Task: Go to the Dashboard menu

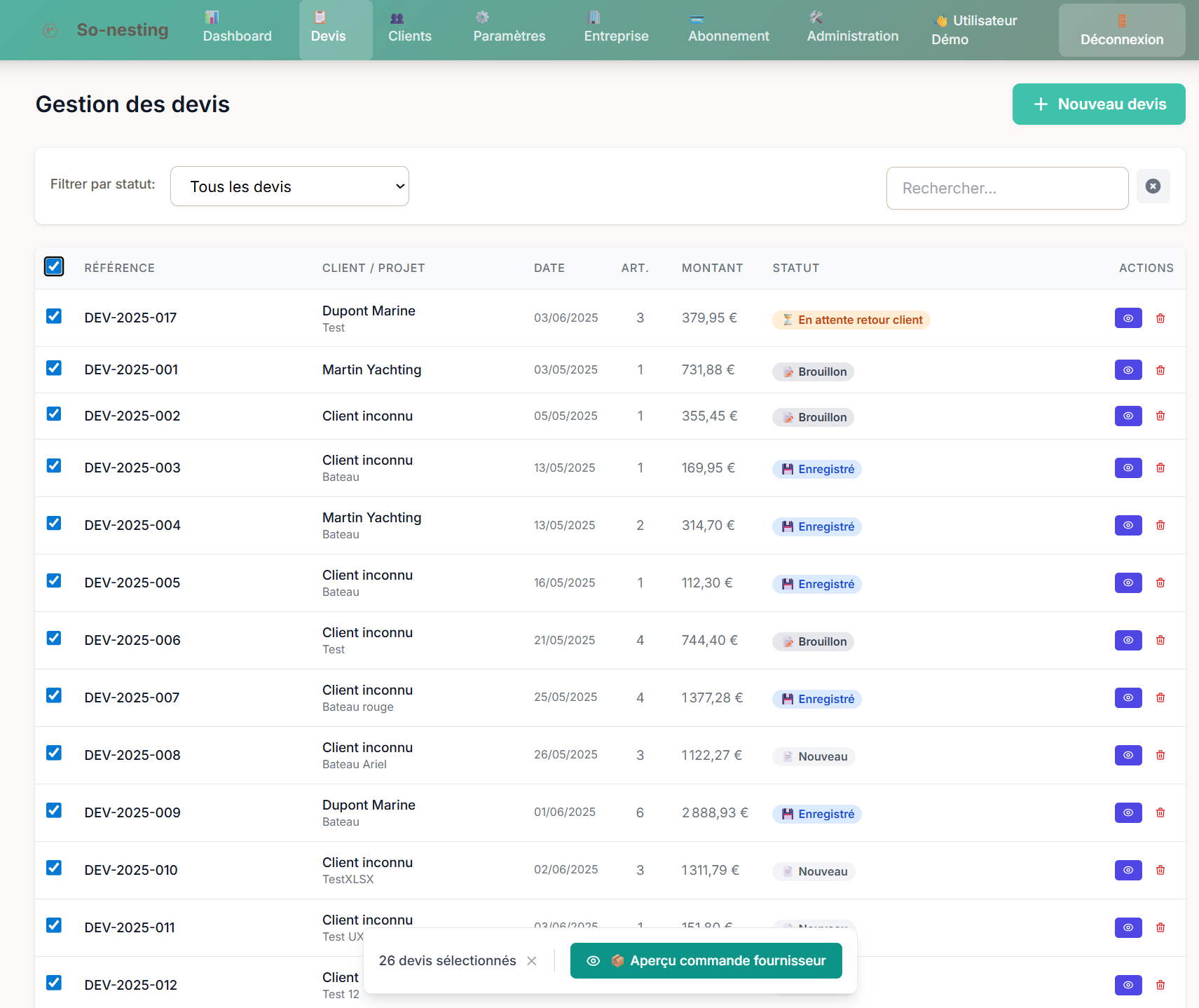Action: click(237, 29)
